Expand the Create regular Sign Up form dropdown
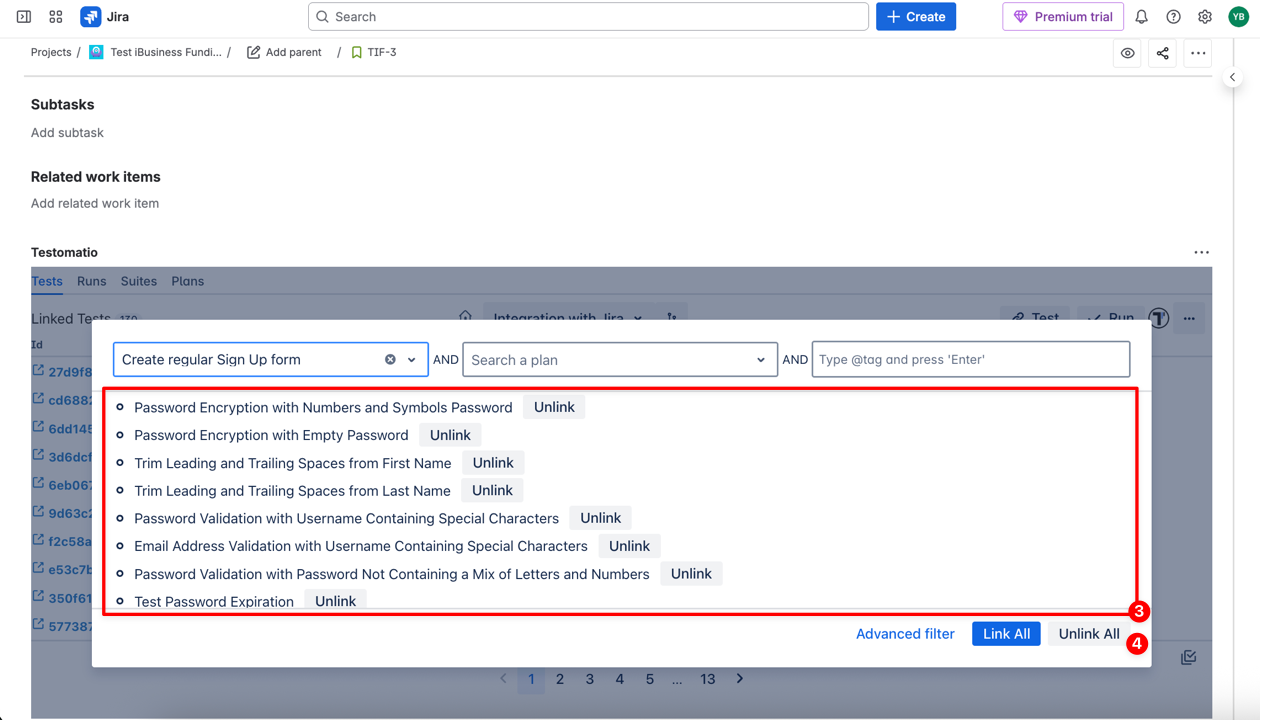This screenshot has height=720, width=1280. point(412,360)
